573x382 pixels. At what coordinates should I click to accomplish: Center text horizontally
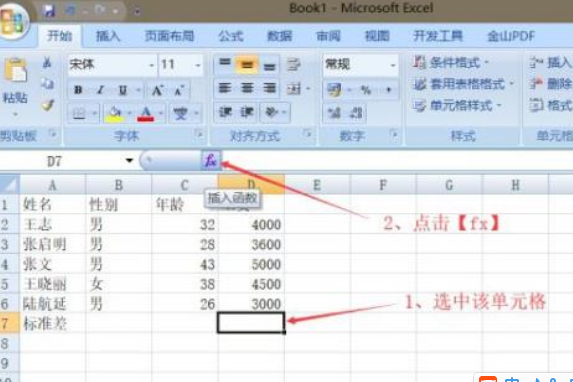click(247, 88)
